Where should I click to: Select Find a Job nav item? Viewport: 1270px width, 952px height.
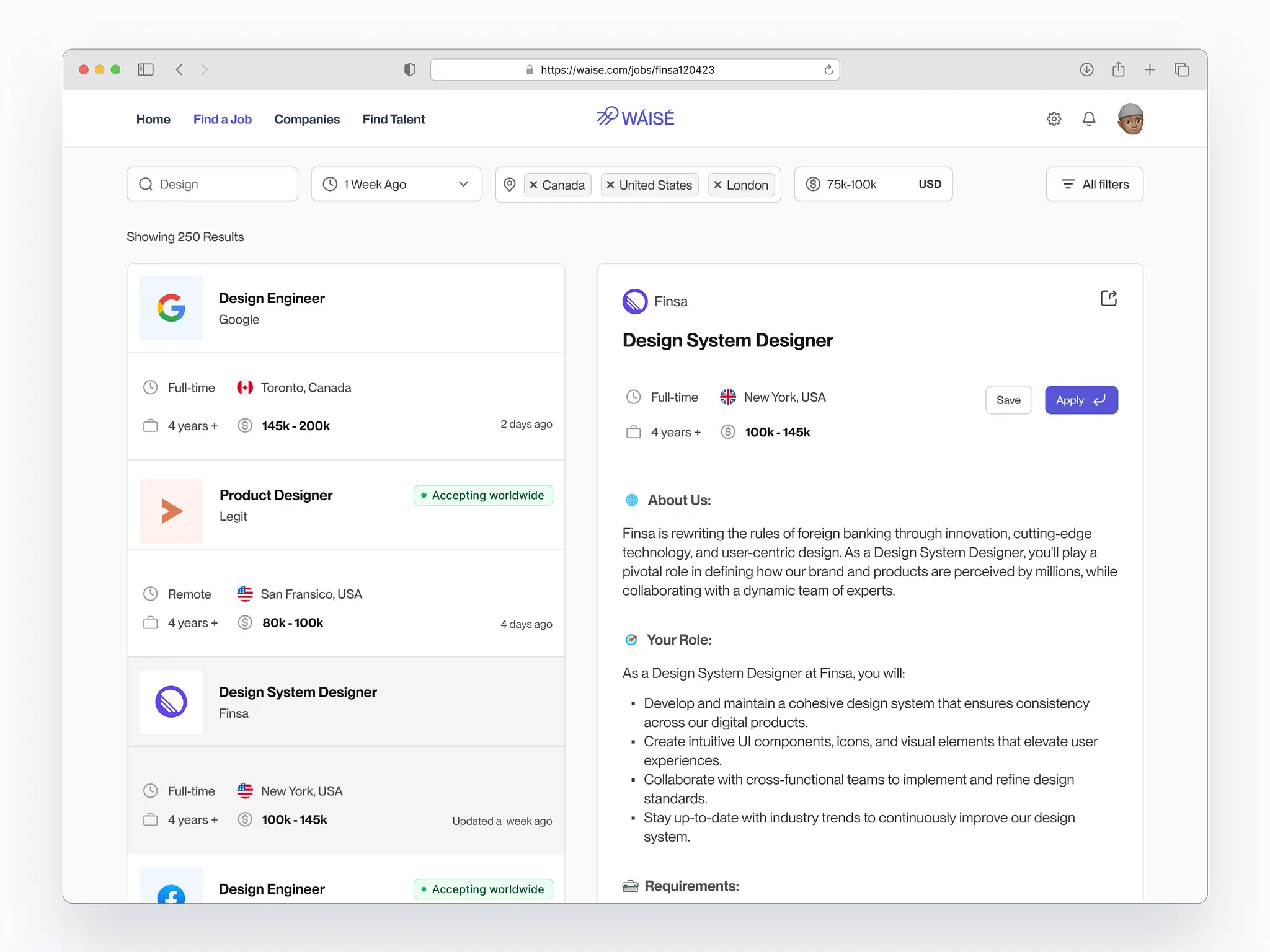pos(223,119)
